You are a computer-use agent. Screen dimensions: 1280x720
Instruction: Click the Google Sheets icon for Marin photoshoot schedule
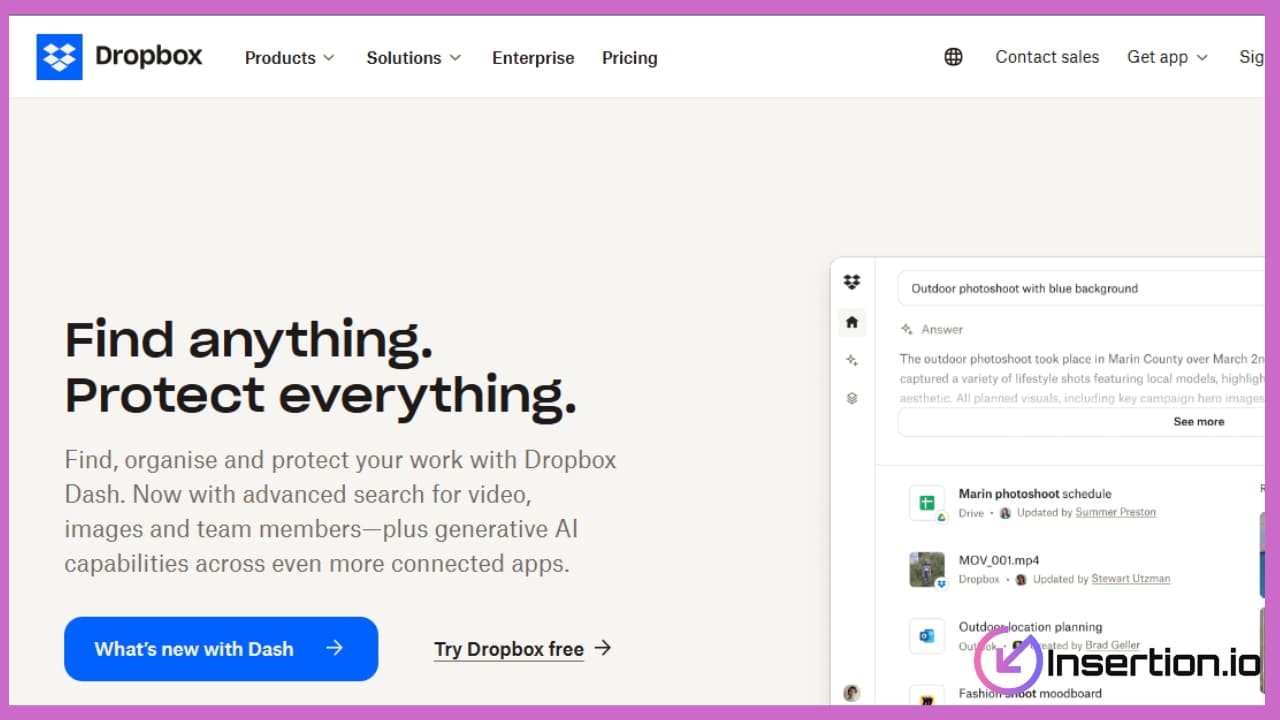click(x=927, y=502)
